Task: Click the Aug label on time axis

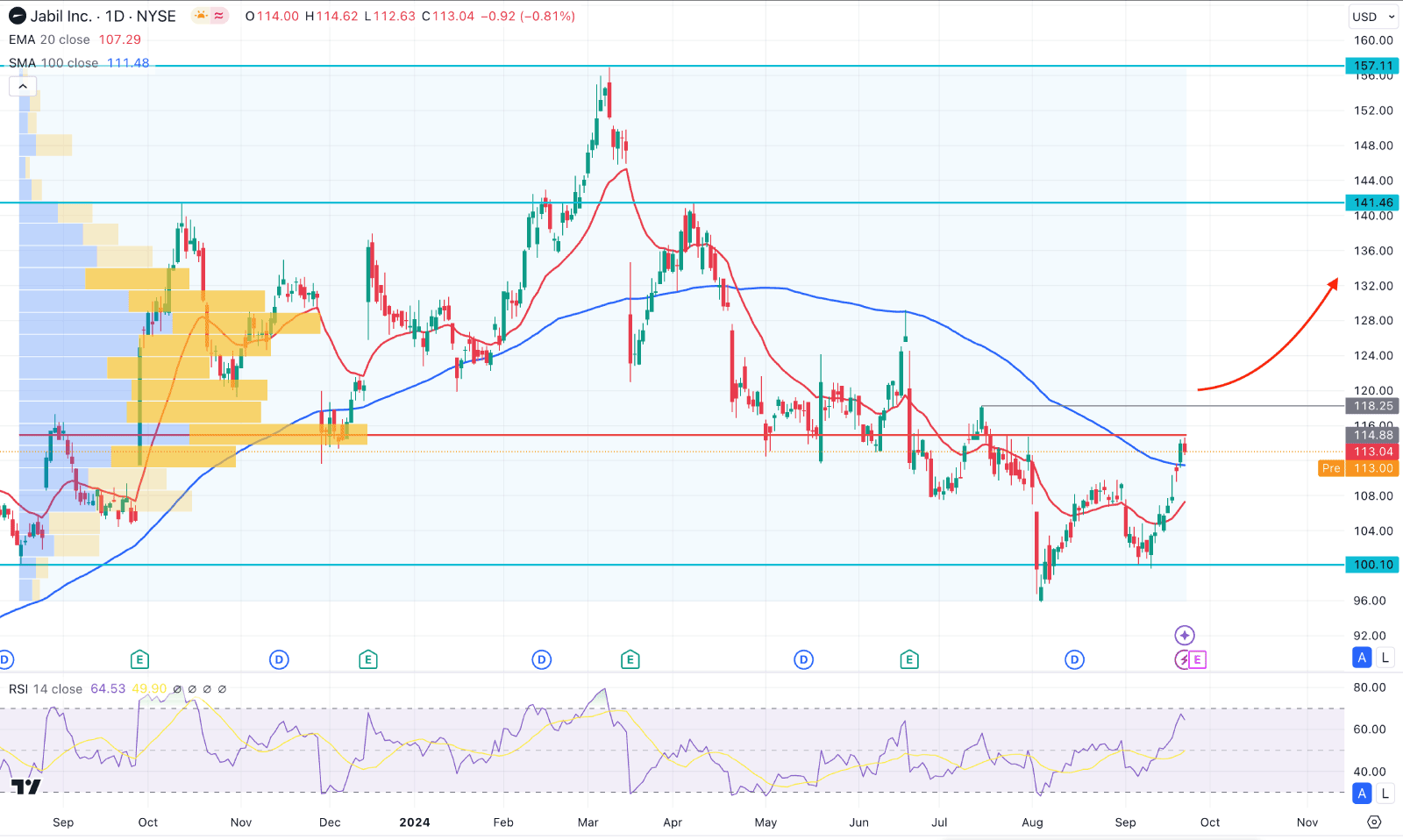Action: tap(1032, 822)
